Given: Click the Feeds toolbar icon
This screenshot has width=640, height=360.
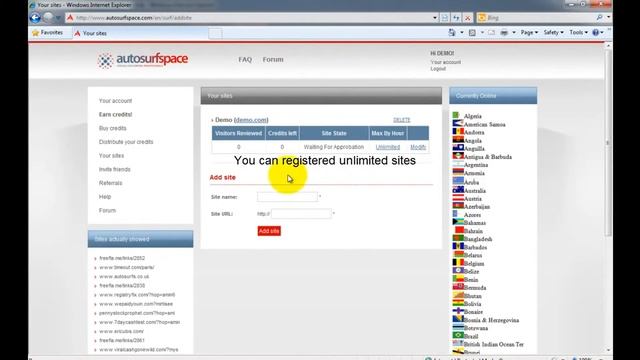Looking at the screenshot, I should [x=472, y=32].
